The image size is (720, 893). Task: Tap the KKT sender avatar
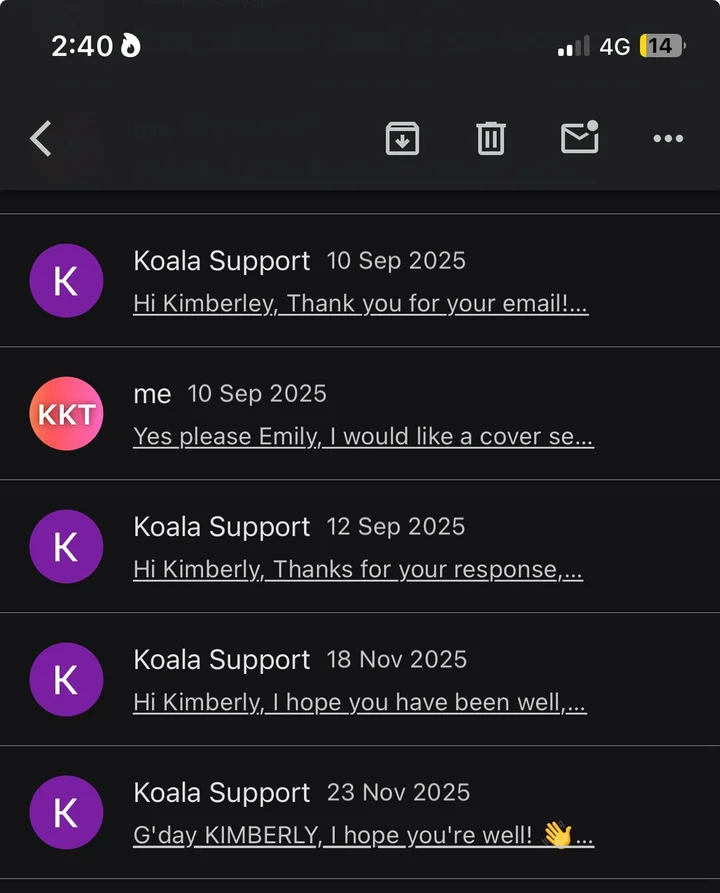[66, 414]
